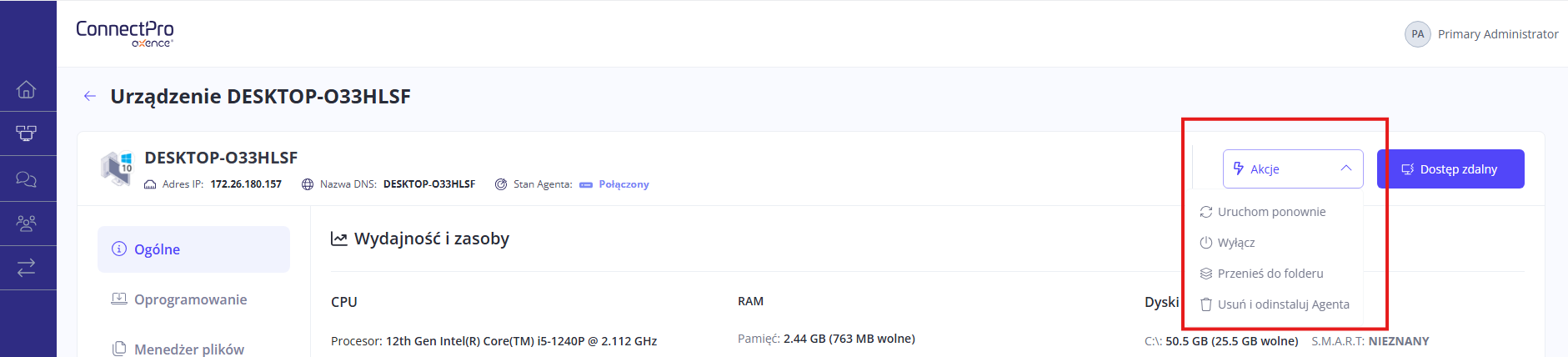Open the Devices icon in sidebar

(27, 133)
